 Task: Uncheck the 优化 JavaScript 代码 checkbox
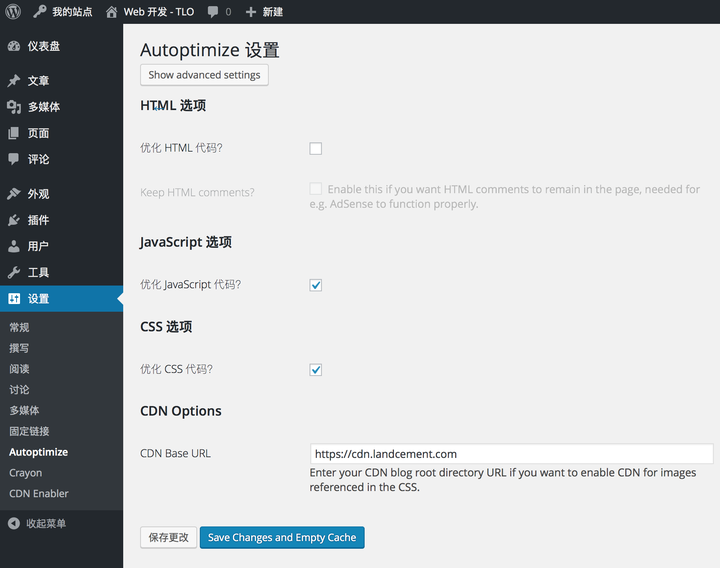point(316,285)
